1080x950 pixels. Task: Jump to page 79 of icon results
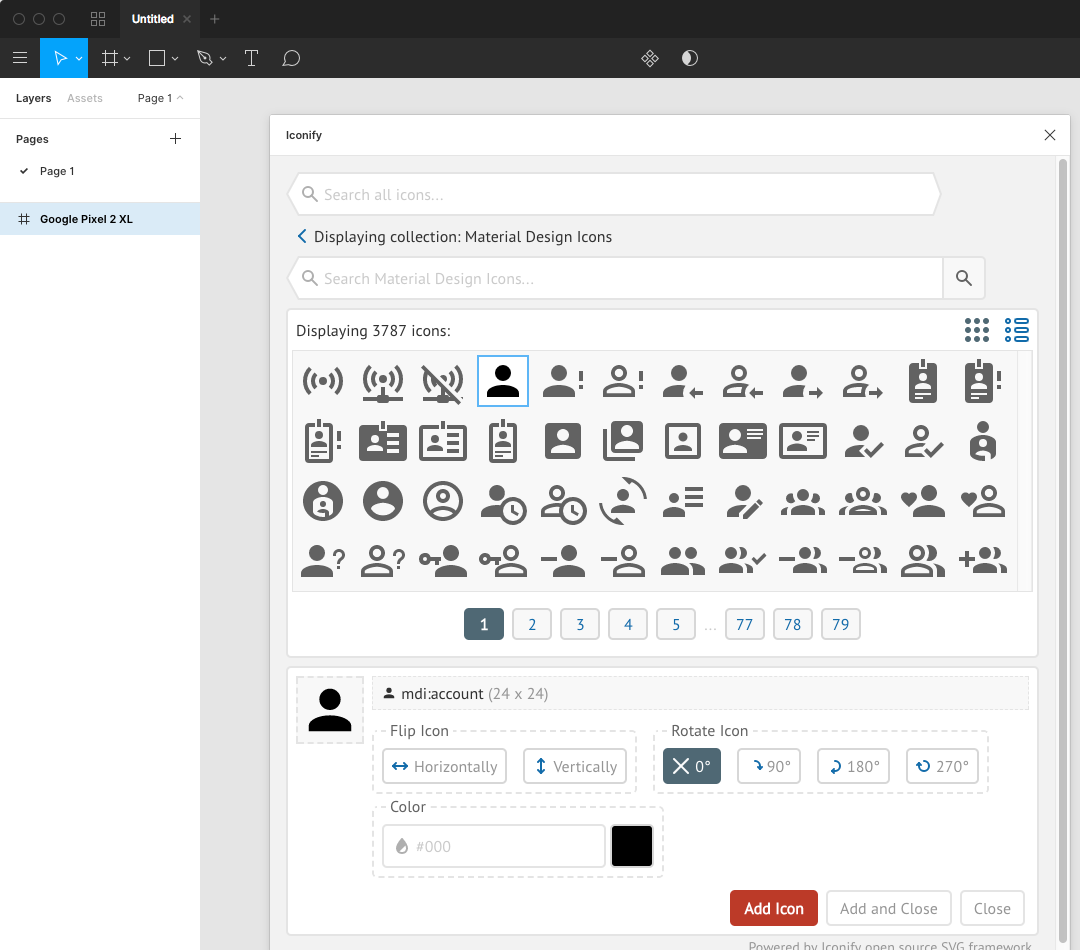point(841,624)
